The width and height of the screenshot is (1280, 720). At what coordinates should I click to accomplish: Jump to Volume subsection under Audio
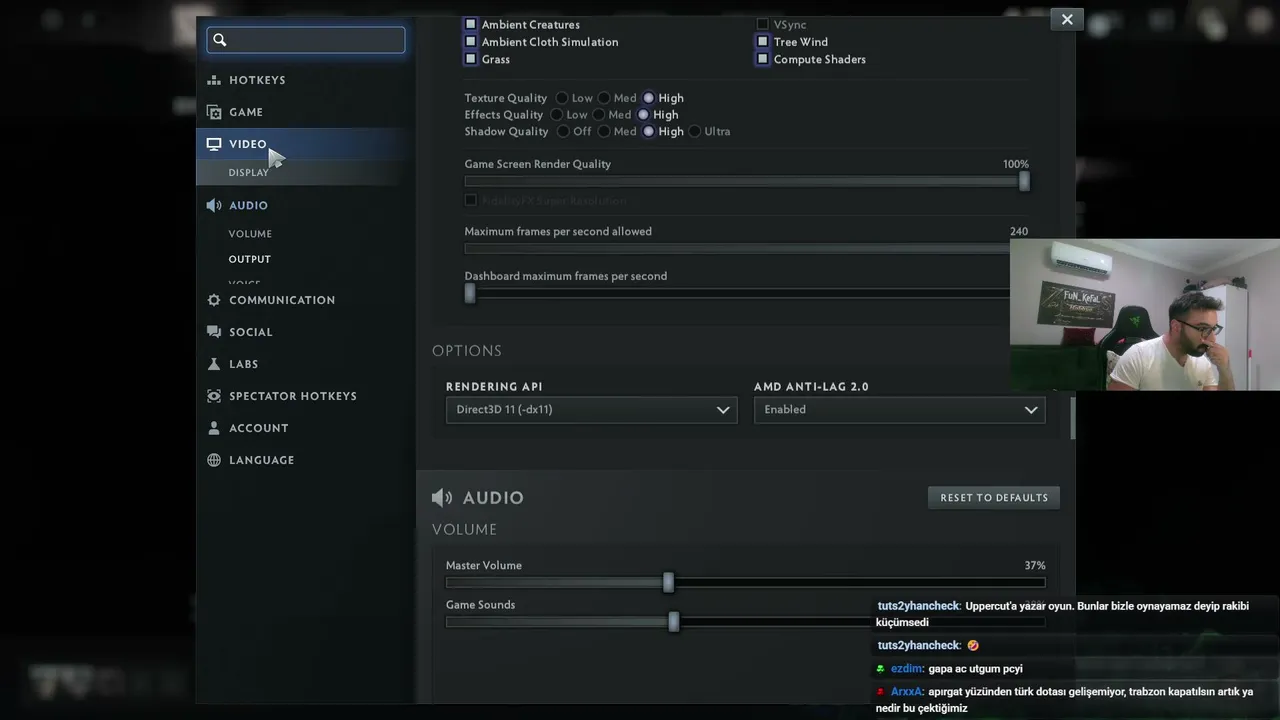pyautogui.click(x=250, y=234)
